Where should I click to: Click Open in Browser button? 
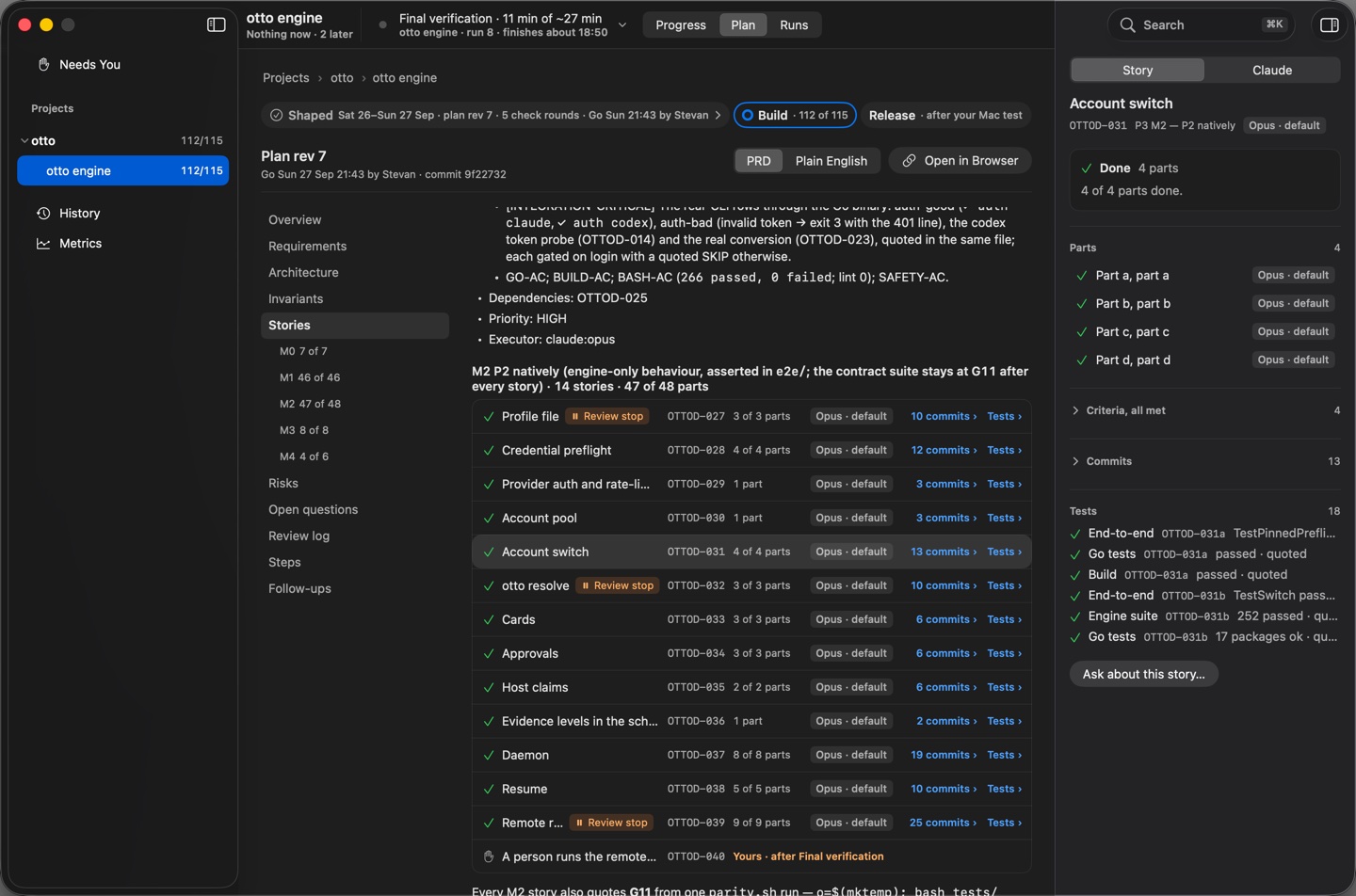tap(960, 161)
